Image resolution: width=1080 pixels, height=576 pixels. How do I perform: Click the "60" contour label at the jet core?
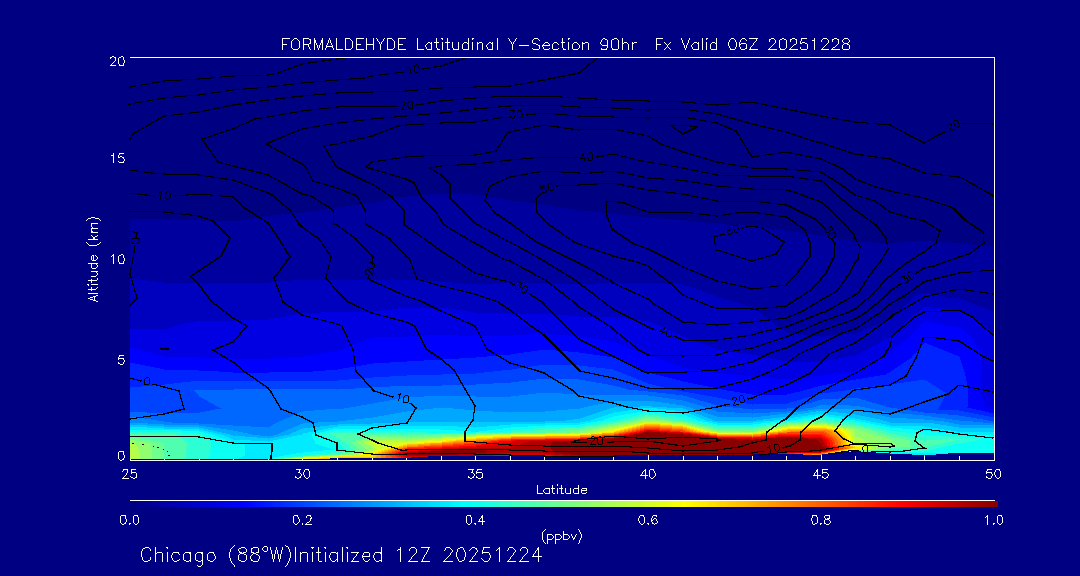point(734,230)
